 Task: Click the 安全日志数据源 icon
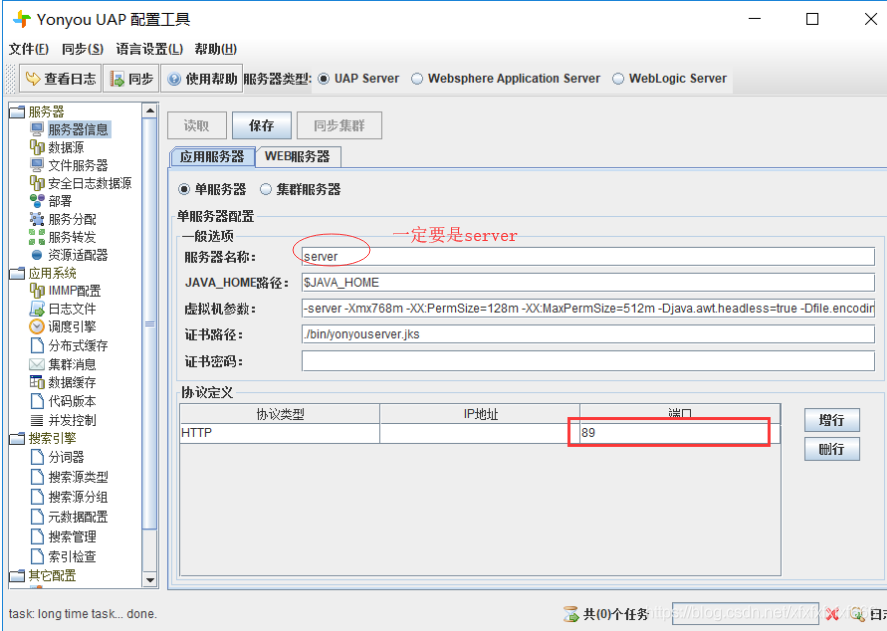click(x=37, y=183)
